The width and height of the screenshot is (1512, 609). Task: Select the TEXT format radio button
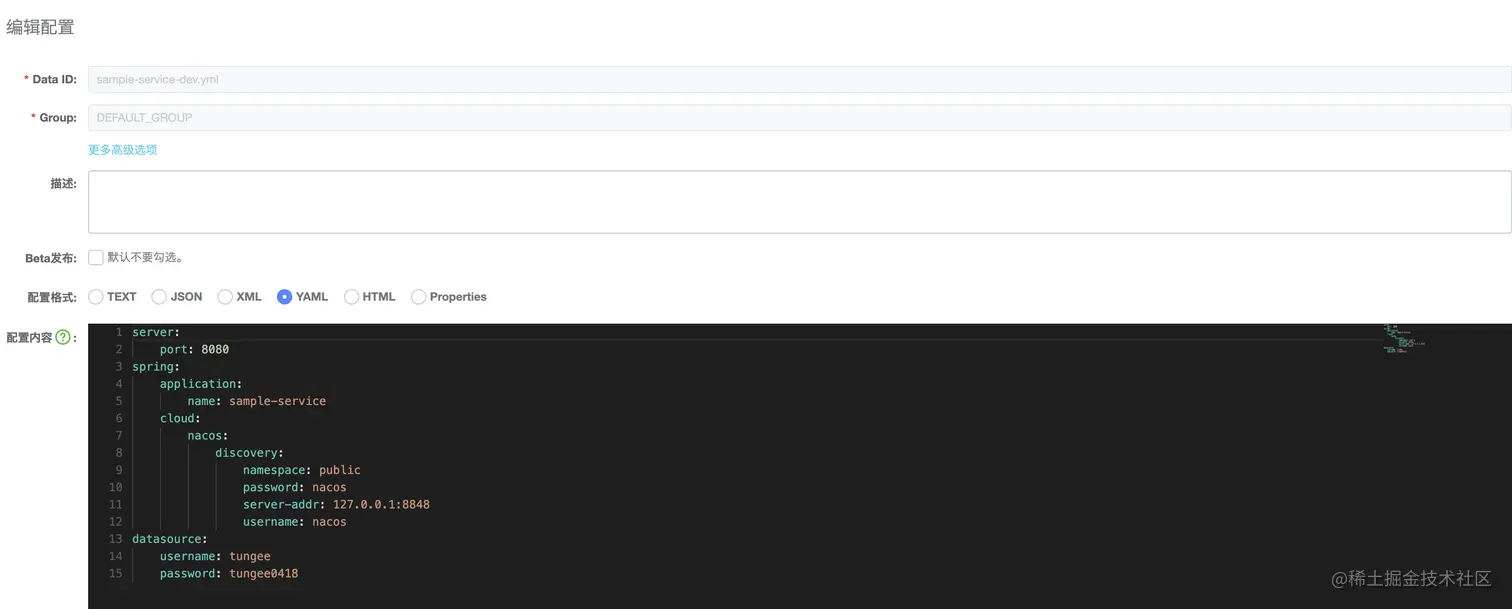click(x=96, y=297)
